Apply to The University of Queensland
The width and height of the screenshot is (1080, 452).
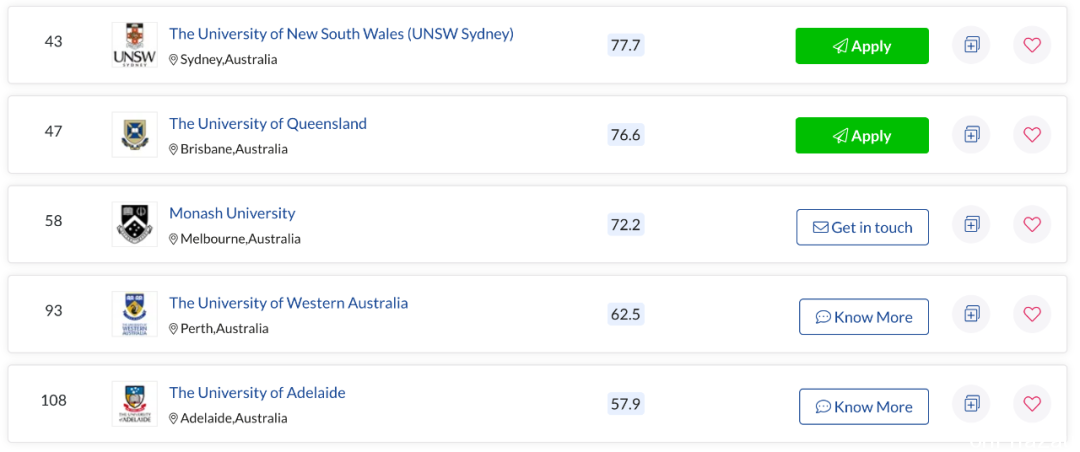(x=862, y=136)
